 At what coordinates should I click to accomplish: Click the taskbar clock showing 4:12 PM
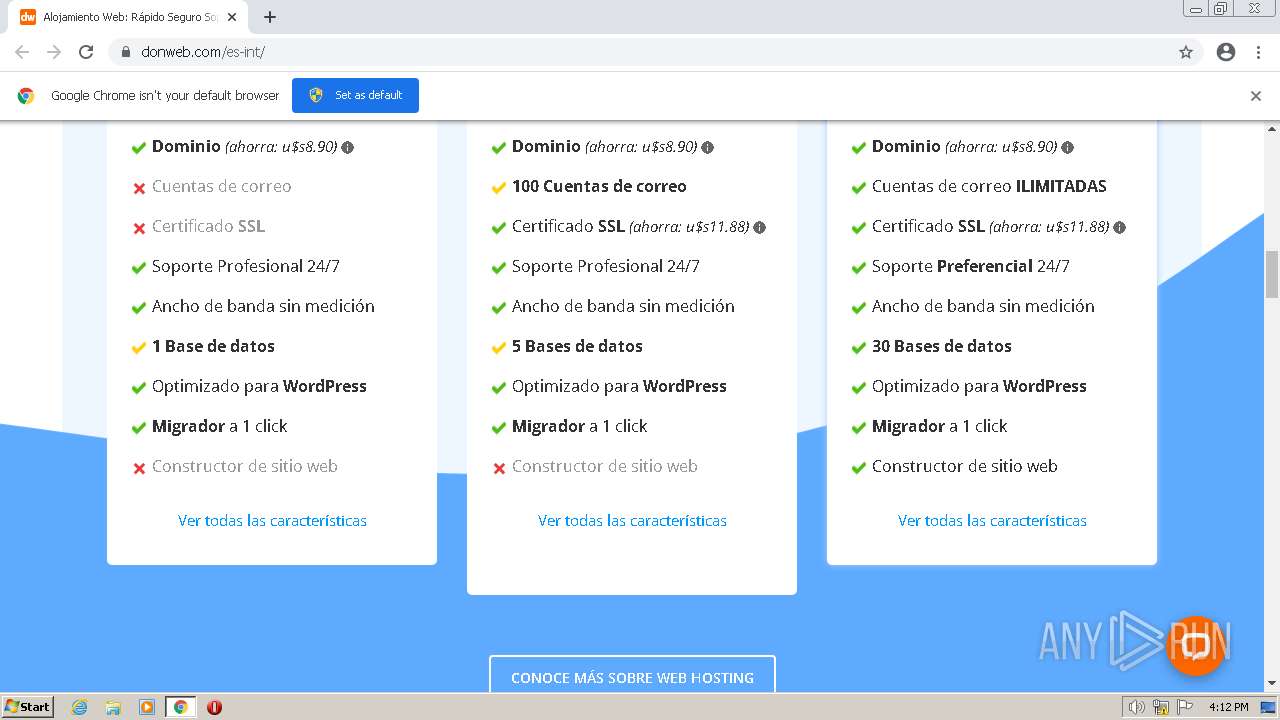point(1228,707)
